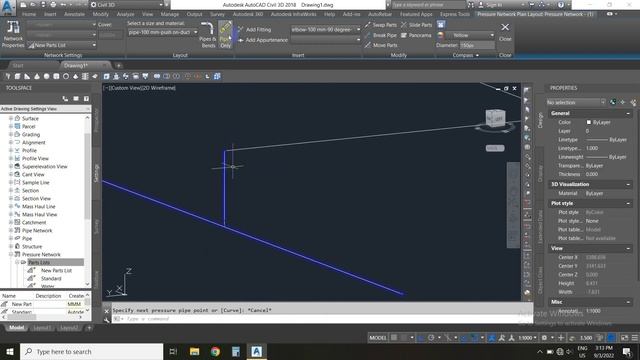This screenshot has width=640, height=360.
Task: Expand the Pipe Network tree node
Action: pyautogui.click(x=11, y=231)
